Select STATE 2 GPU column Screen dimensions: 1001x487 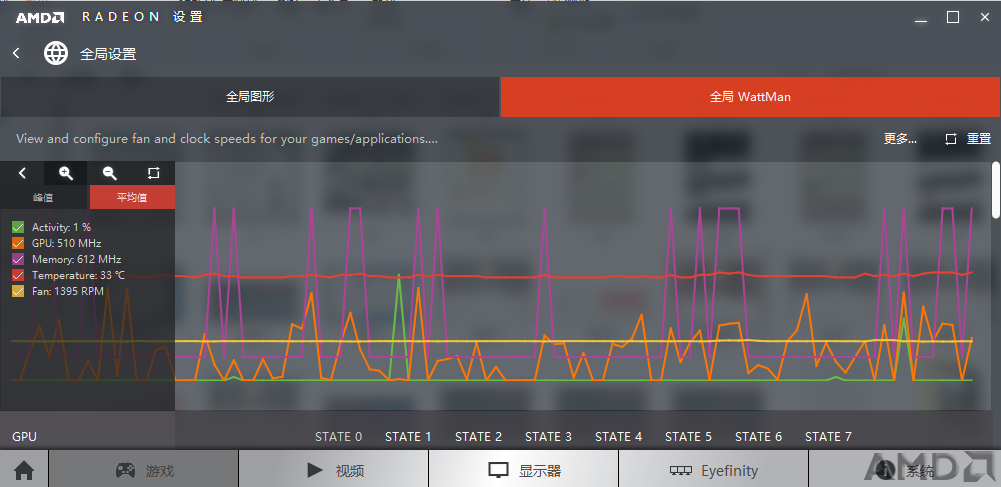click(478, 437)
